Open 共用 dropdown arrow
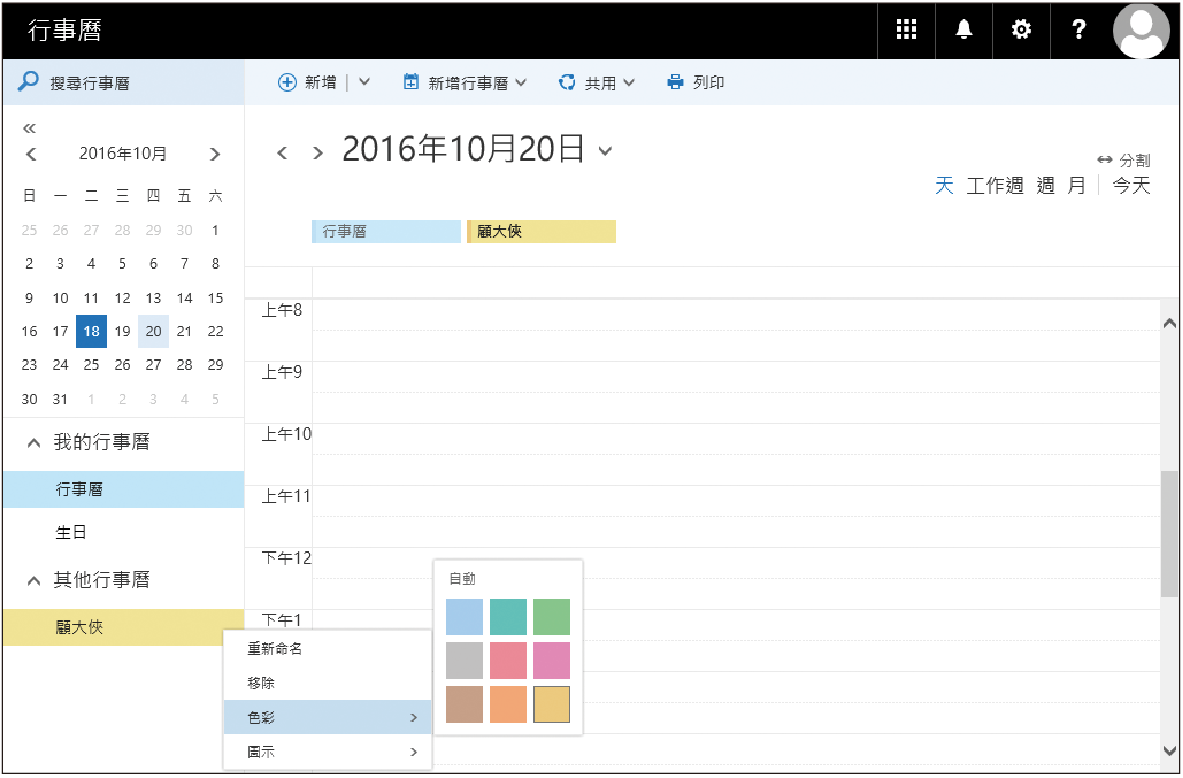The height and width of the screenshot is (778, 1183). click(629, 83)
